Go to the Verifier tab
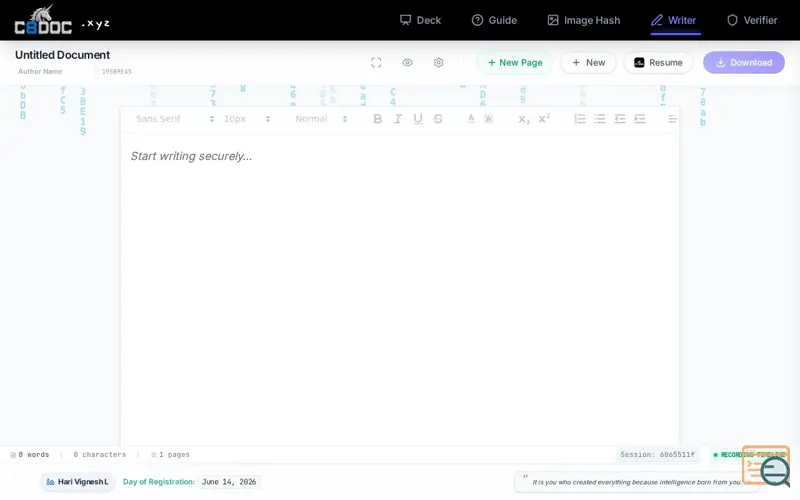This screenshot has width=800, height=500. coord(752,20)
